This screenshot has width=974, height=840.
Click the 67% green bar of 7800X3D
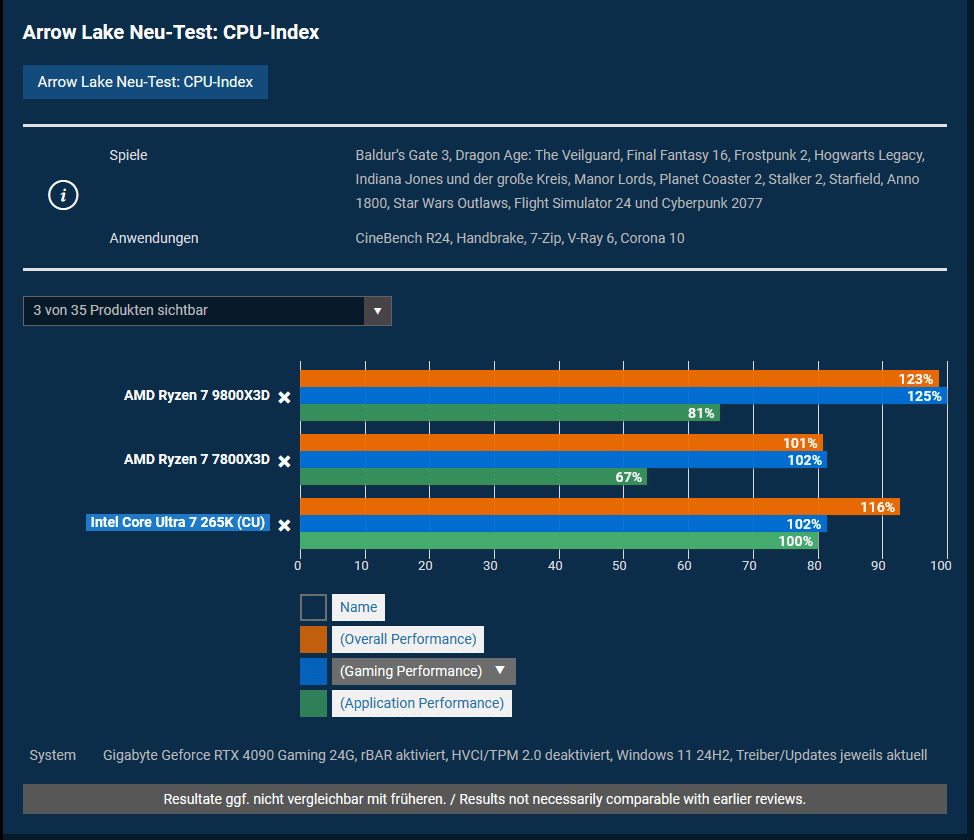pos(473,477)
